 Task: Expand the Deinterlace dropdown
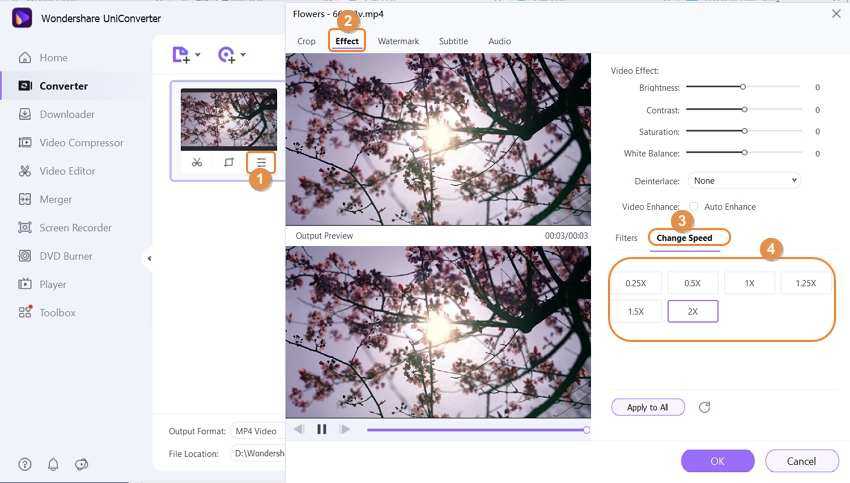(745, 181)
